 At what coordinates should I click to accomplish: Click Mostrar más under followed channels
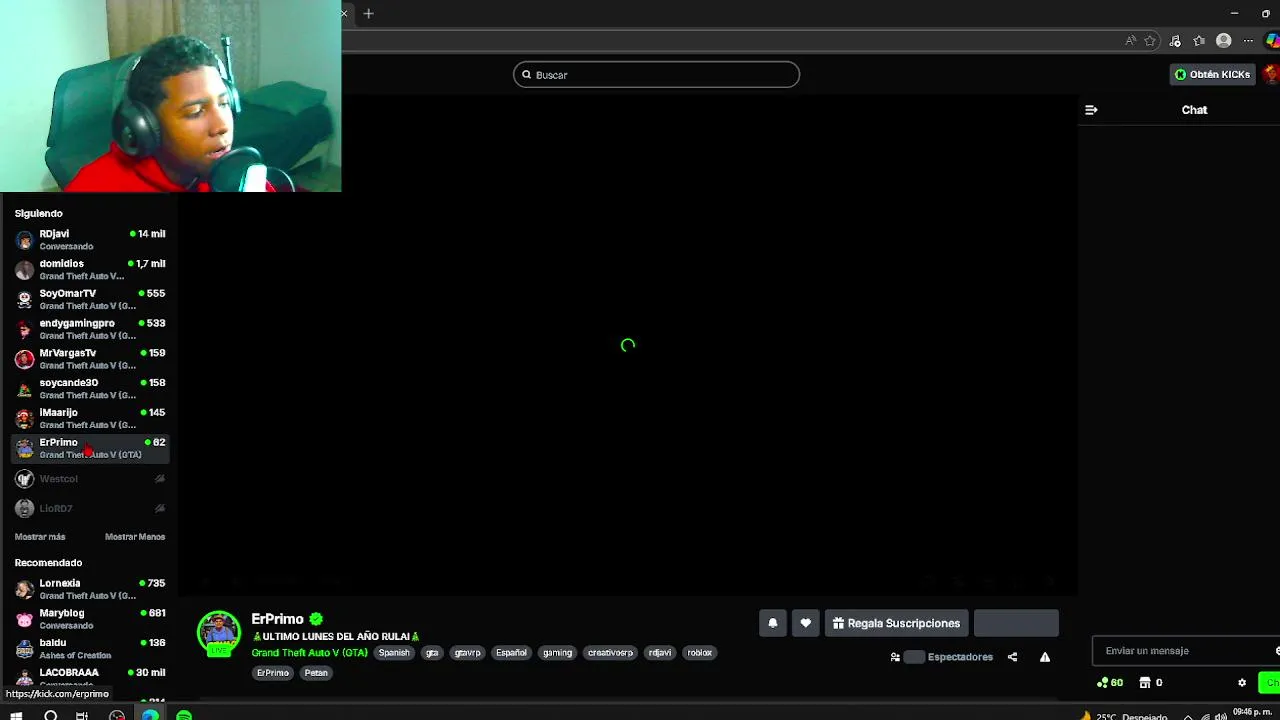tap(40, 537)
